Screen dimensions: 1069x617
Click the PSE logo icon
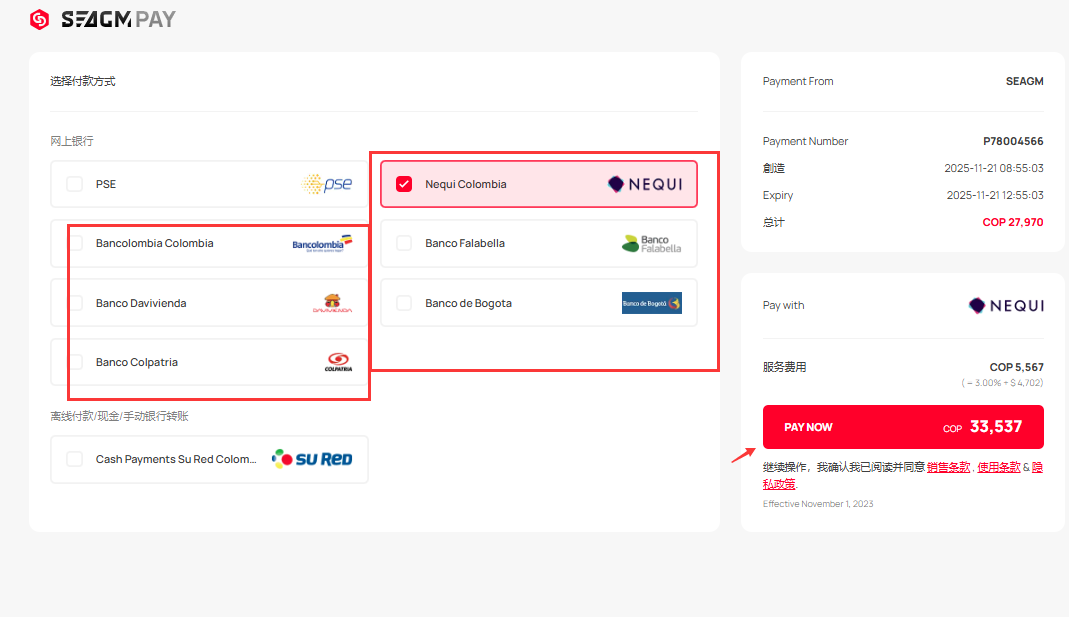tap(327, 184)
